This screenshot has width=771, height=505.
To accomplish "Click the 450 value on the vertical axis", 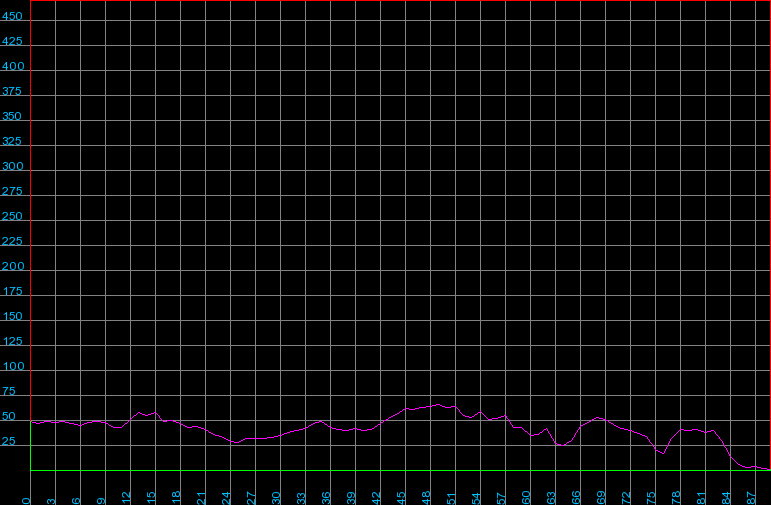I will point(12,16).
